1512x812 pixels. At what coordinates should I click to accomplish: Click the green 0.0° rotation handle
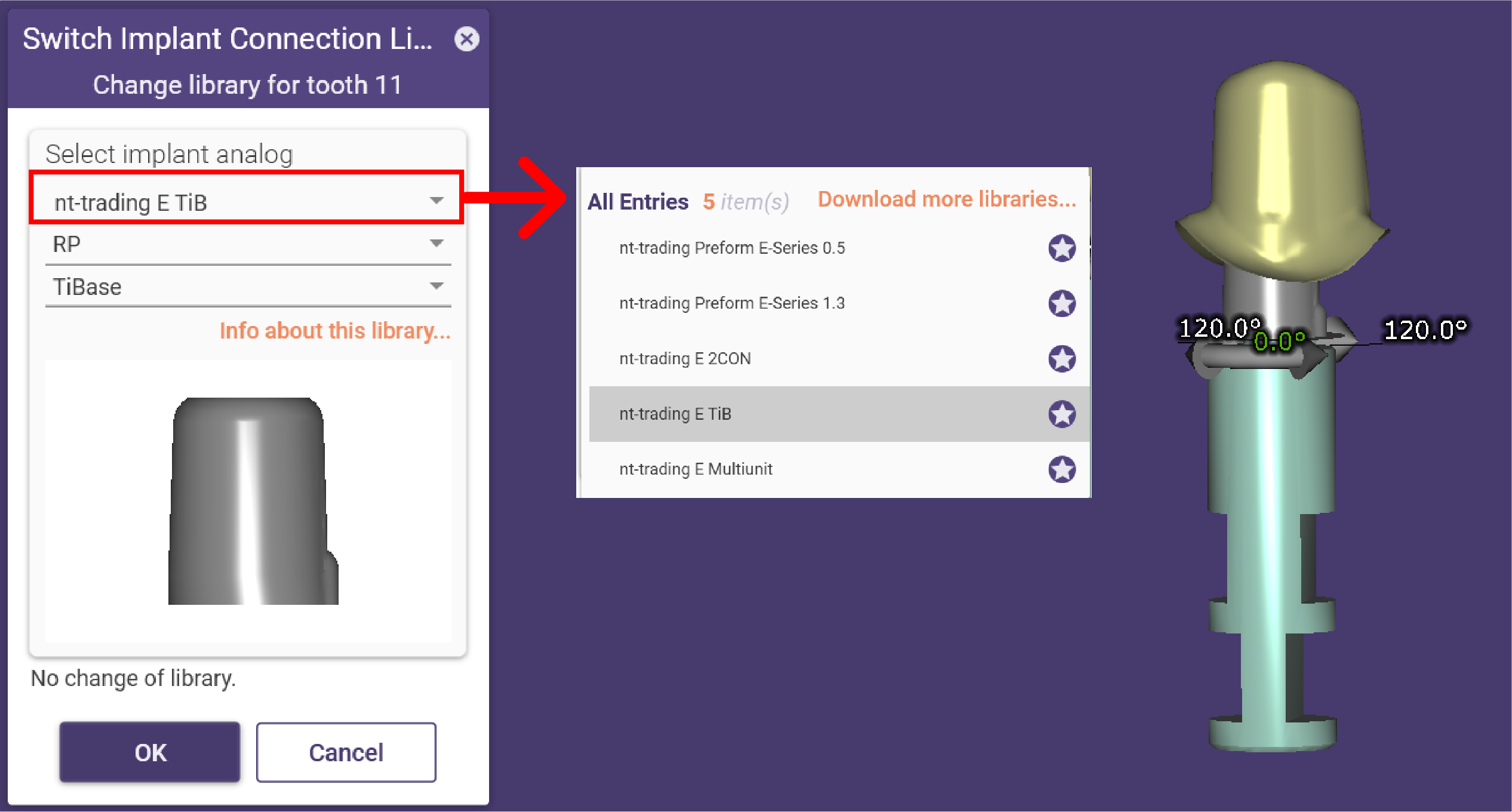[x=1279, y=342]
